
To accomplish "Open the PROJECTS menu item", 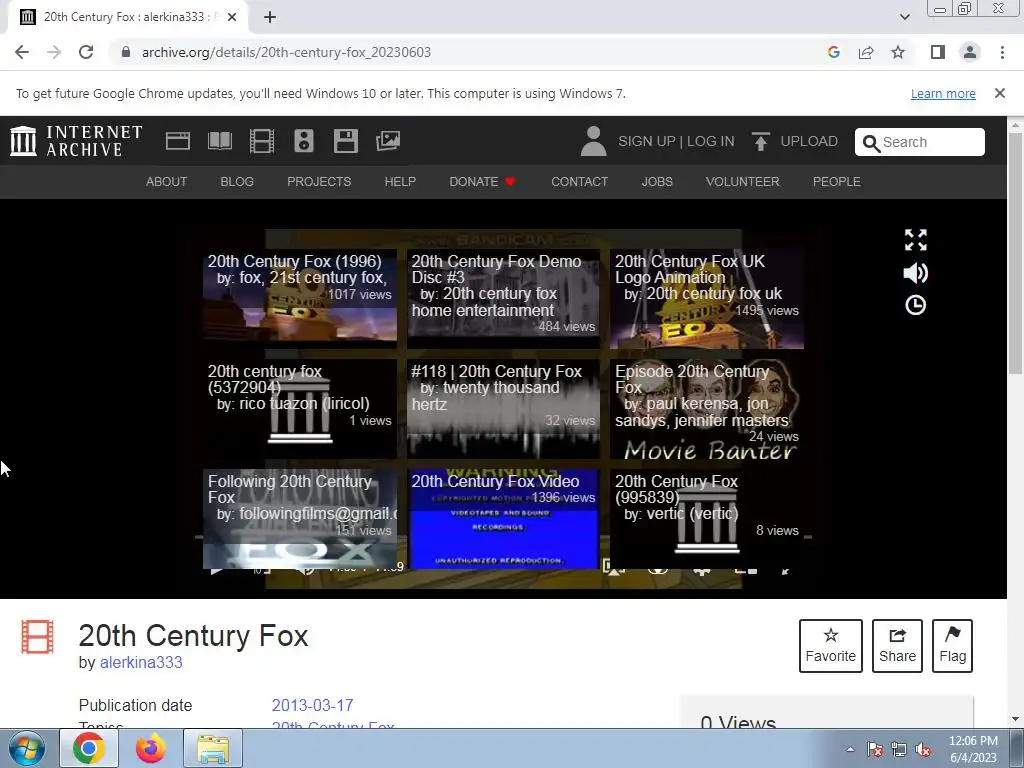I will pyautogui.click(x=319, y=182).
